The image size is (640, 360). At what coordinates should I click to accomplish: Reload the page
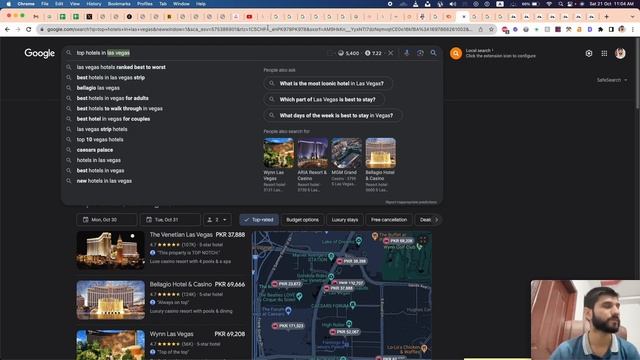click(29, 29)
